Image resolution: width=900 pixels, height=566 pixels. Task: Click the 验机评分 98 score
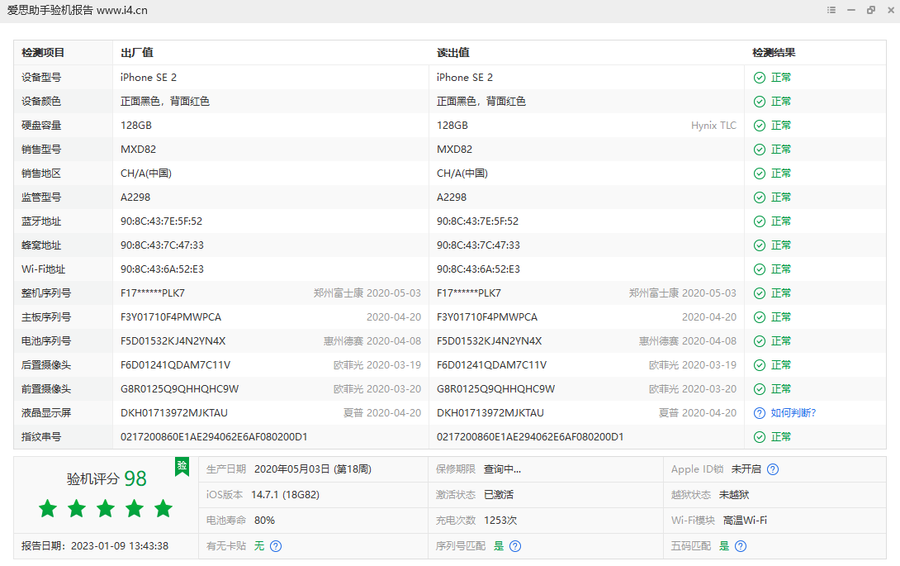click(x=107, y=479)
